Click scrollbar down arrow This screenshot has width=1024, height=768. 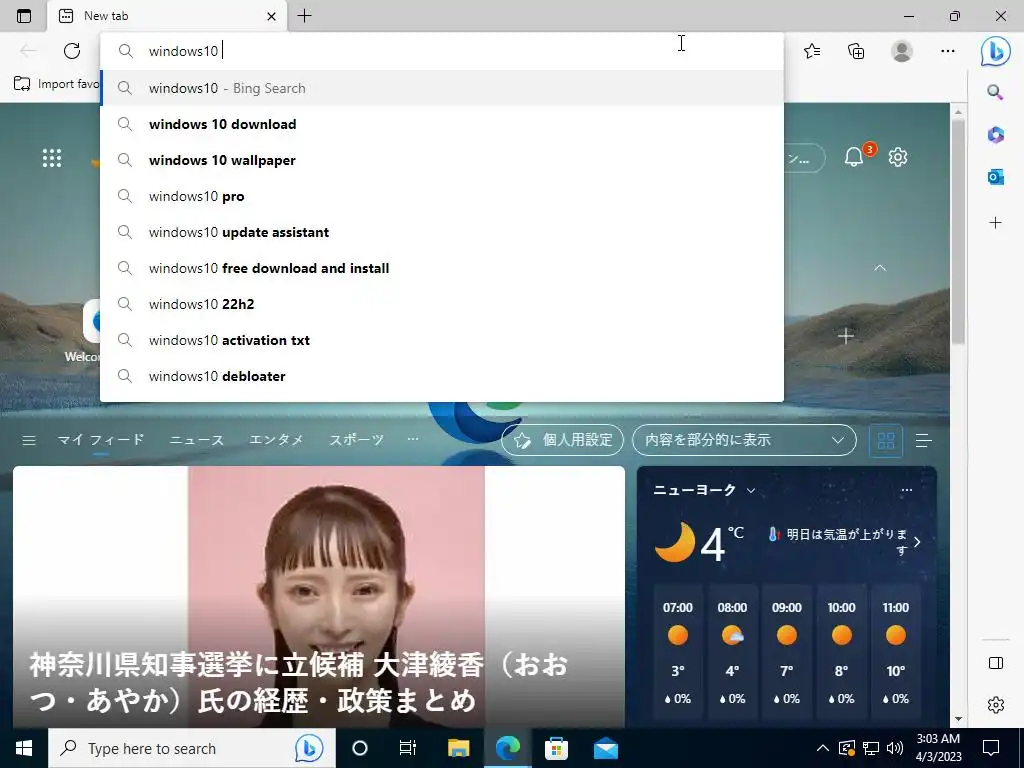tap(958, 718)
